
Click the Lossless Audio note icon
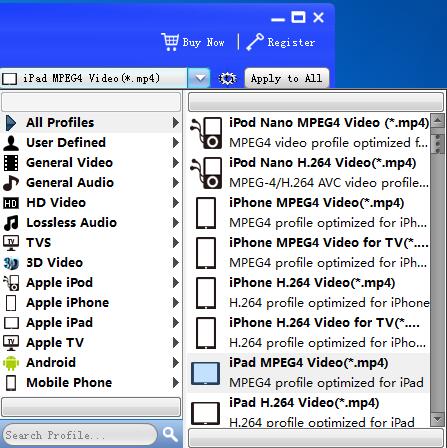[11, 223]
